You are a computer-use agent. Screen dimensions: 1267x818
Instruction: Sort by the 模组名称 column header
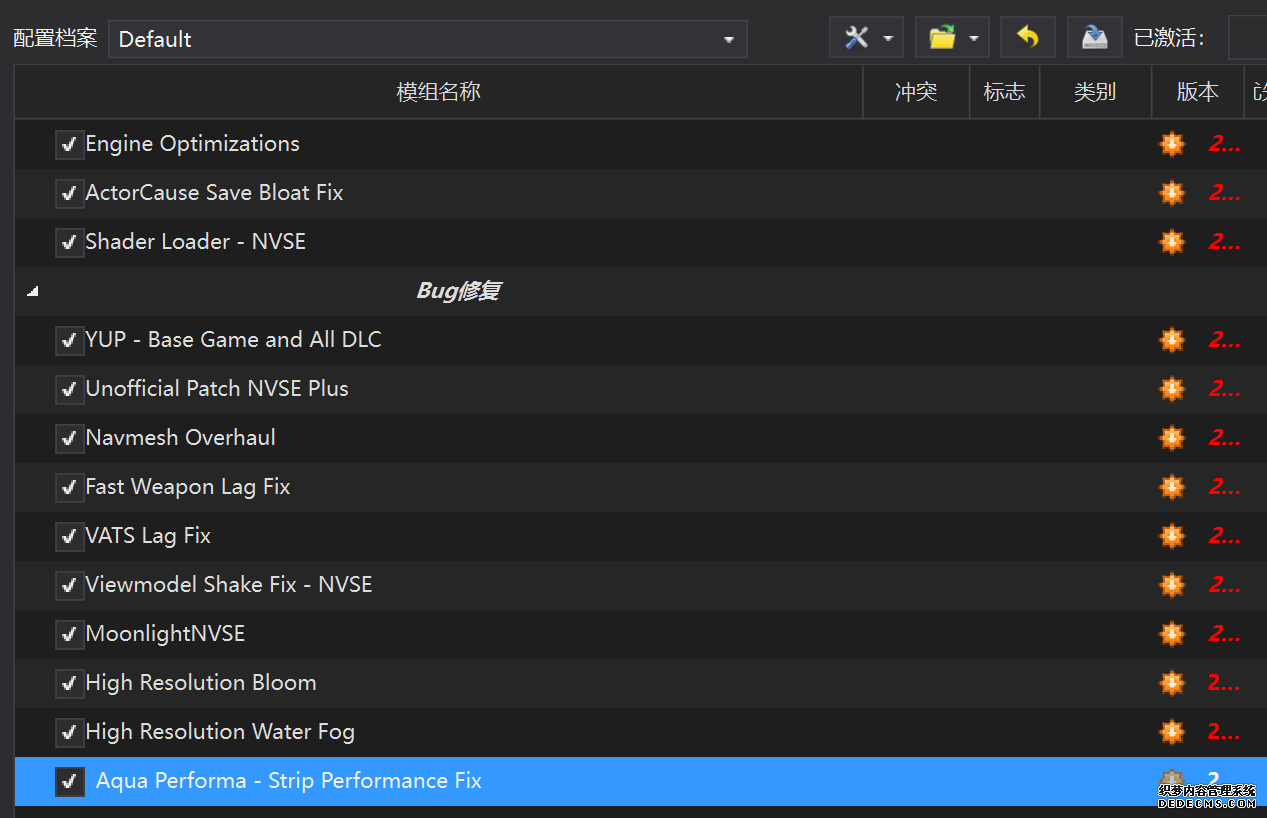tap(438, 92)
